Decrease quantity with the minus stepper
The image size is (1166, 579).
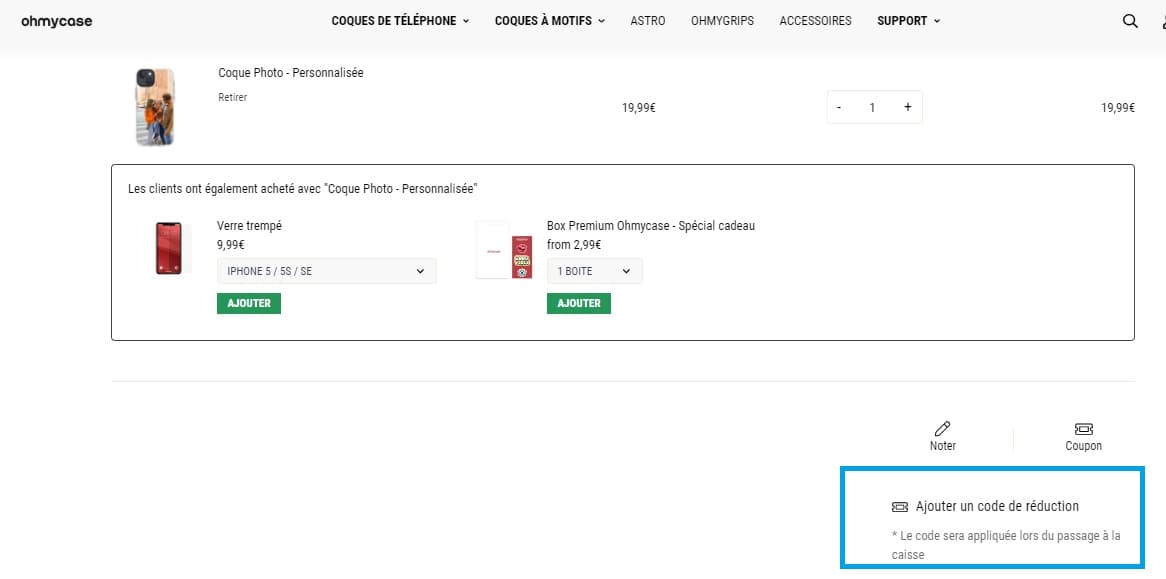[840, 106]
